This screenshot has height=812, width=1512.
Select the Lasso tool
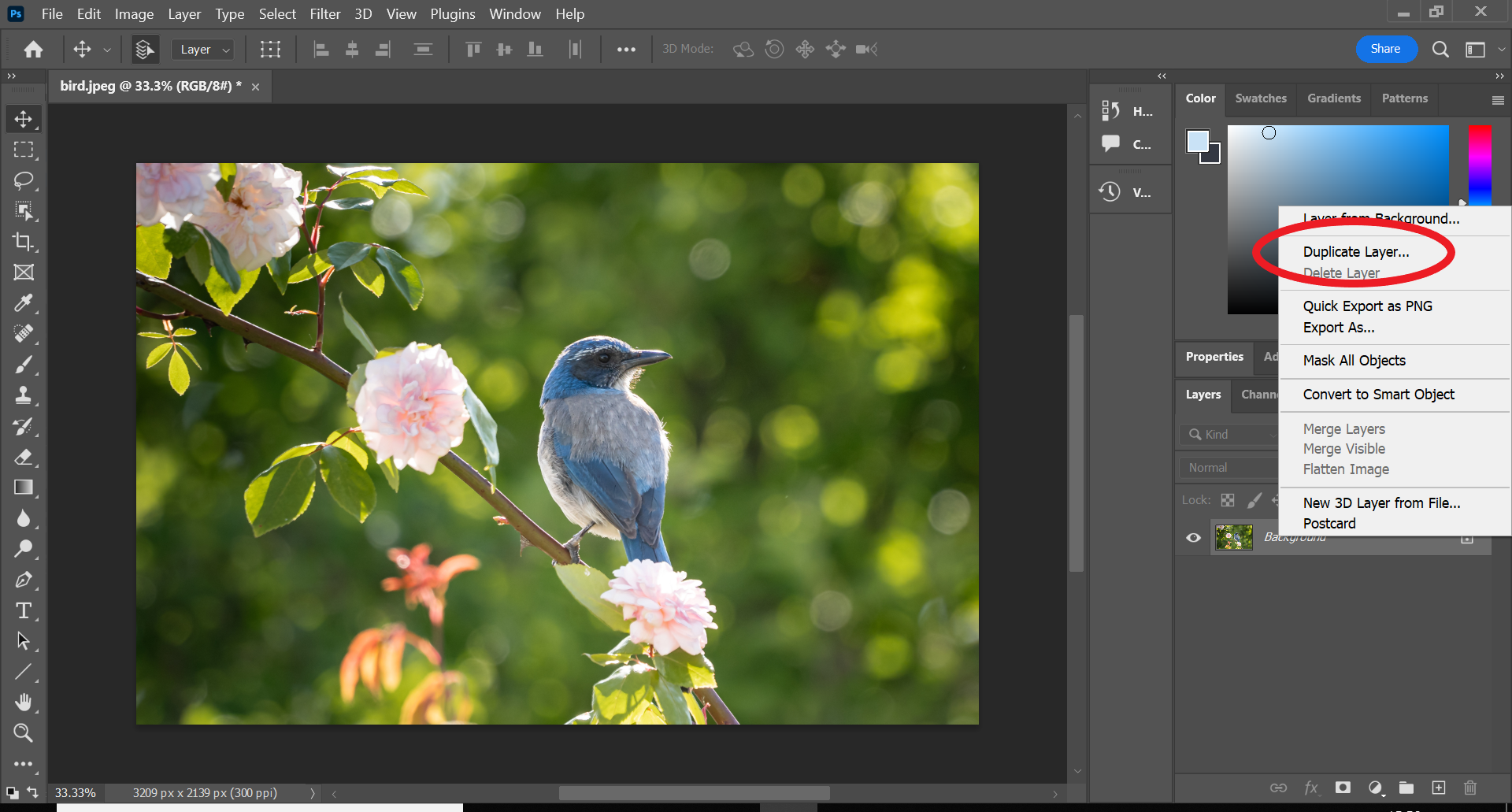pyautogui.click(x=24, y=180)
